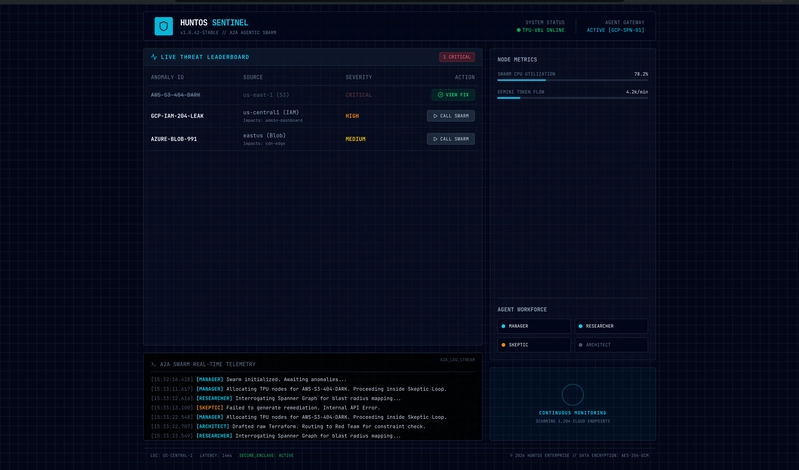Click the Action column header
This screenshot has width=799, height=470.
pos(465,77)
